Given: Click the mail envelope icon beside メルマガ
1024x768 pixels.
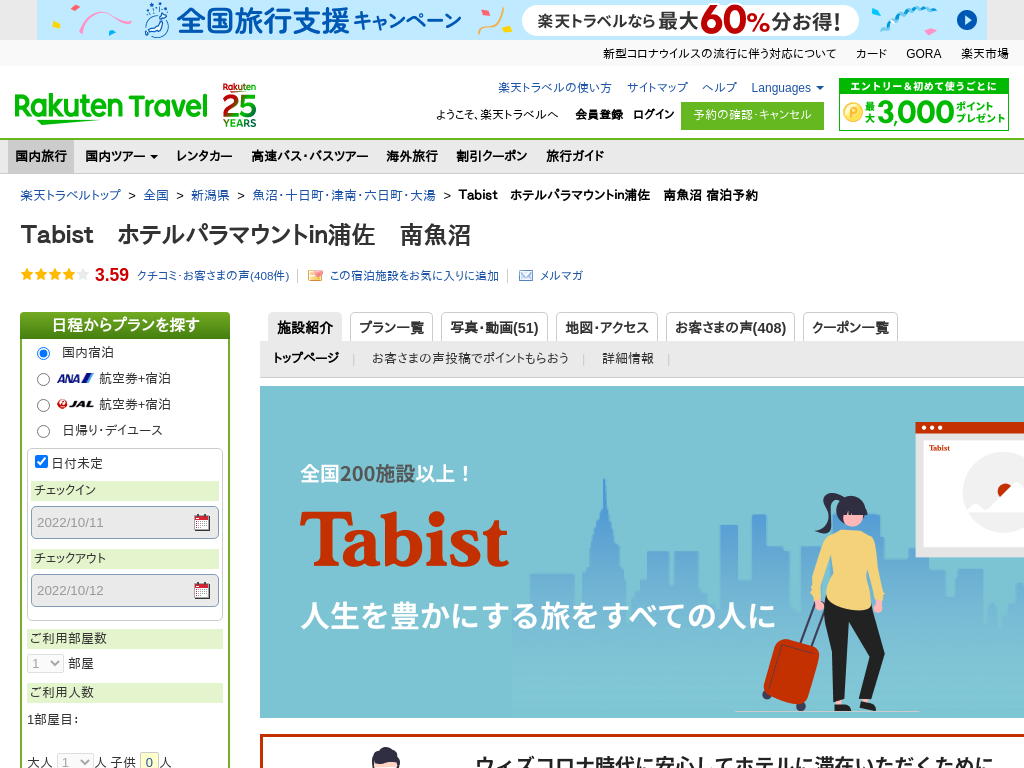Looking at the screenshot, I should point(526,276).
